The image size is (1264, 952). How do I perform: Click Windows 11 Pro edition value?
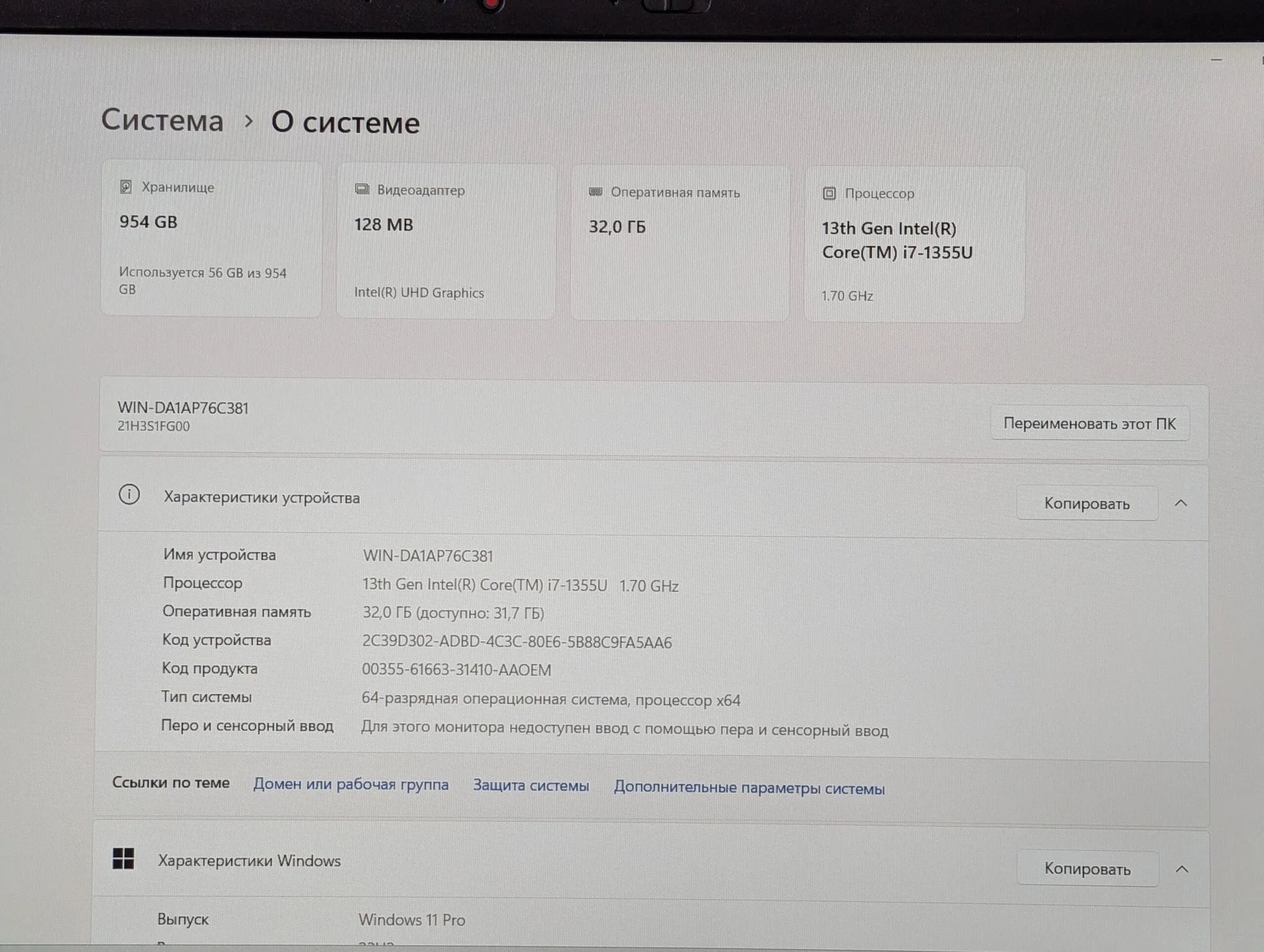click(412, 920)
